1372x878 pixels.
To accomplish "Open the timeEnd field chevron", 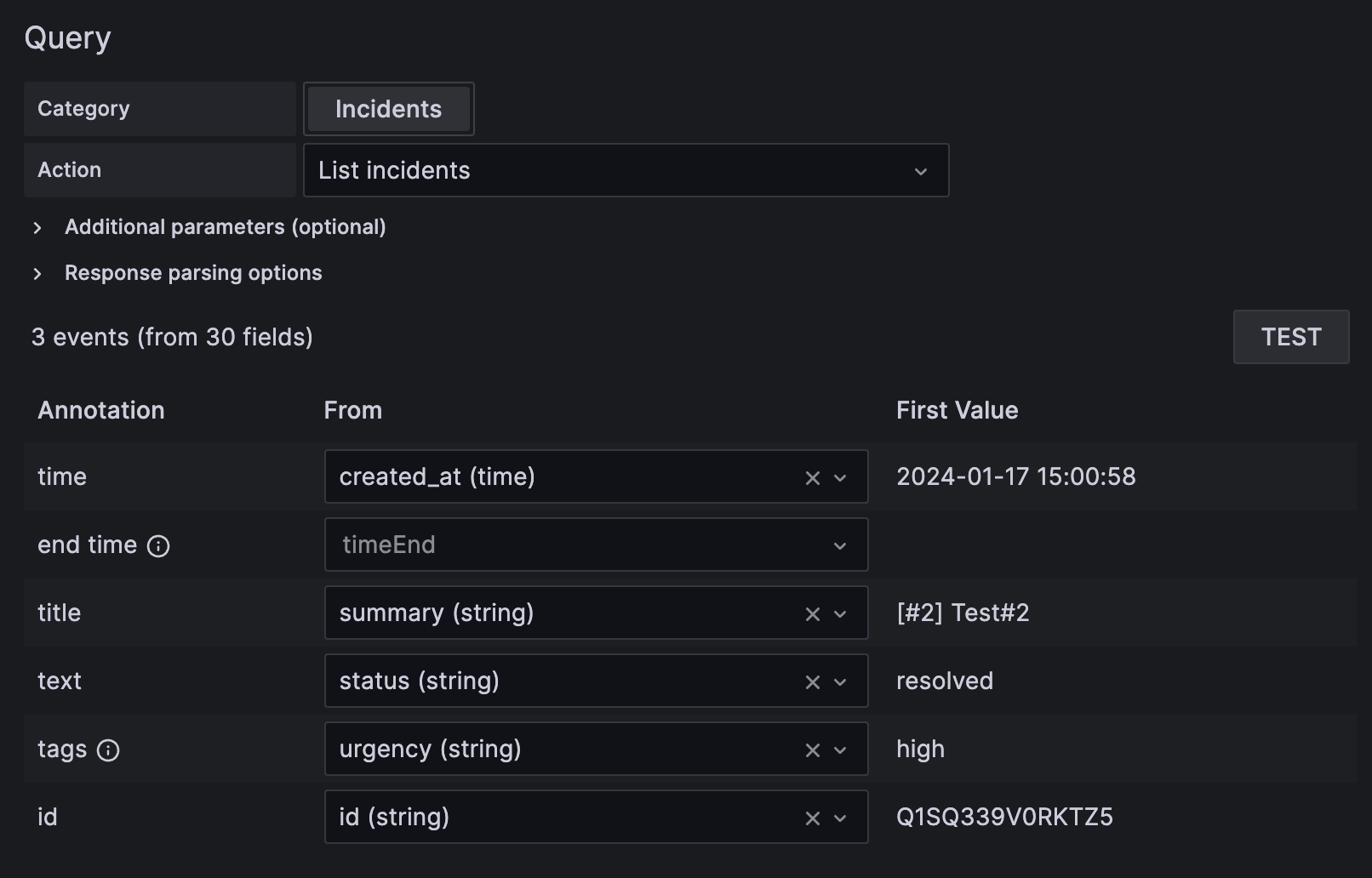I will click(840, 544).
